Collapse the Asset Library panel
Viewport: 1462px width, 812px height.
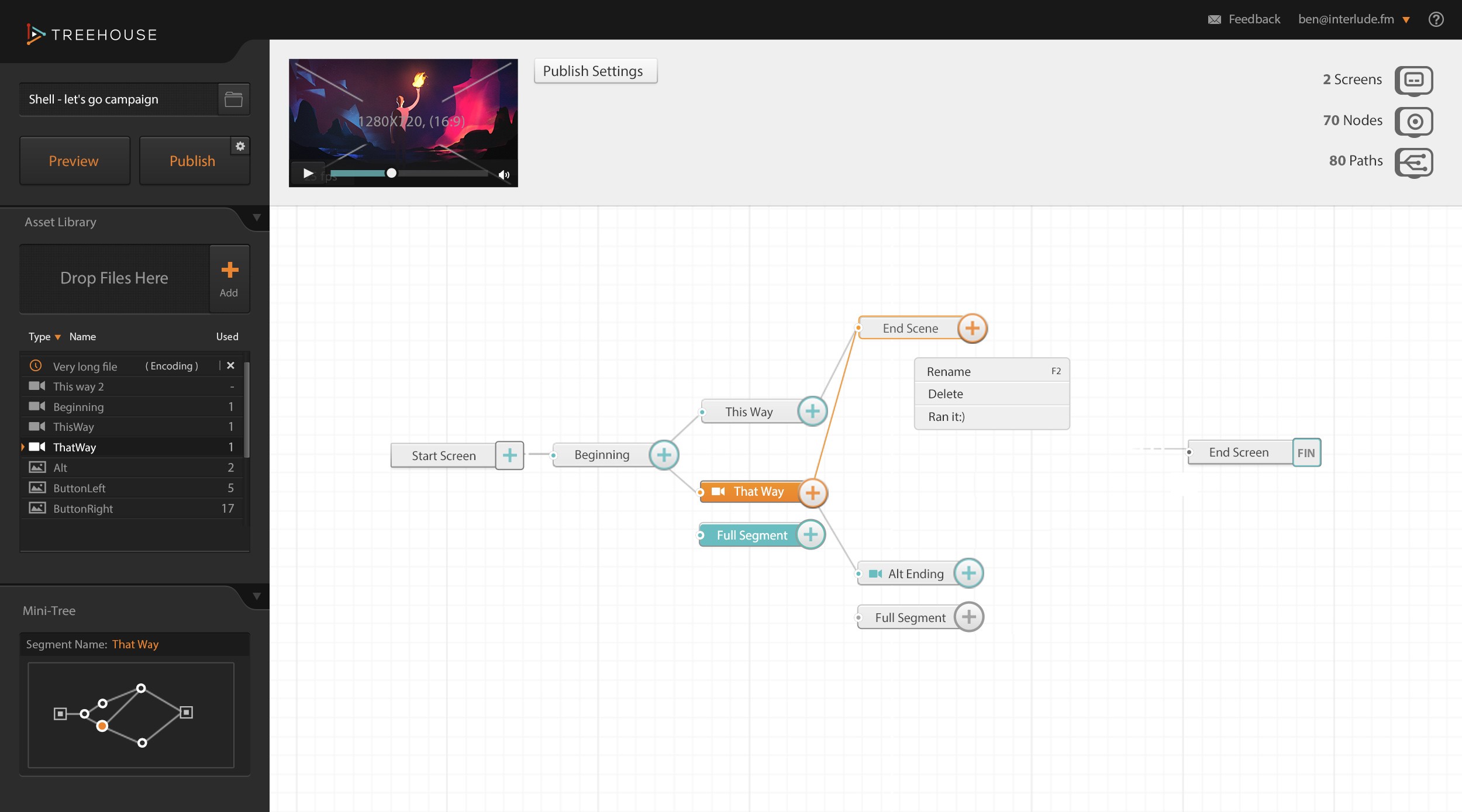click(x=256, y=218)
